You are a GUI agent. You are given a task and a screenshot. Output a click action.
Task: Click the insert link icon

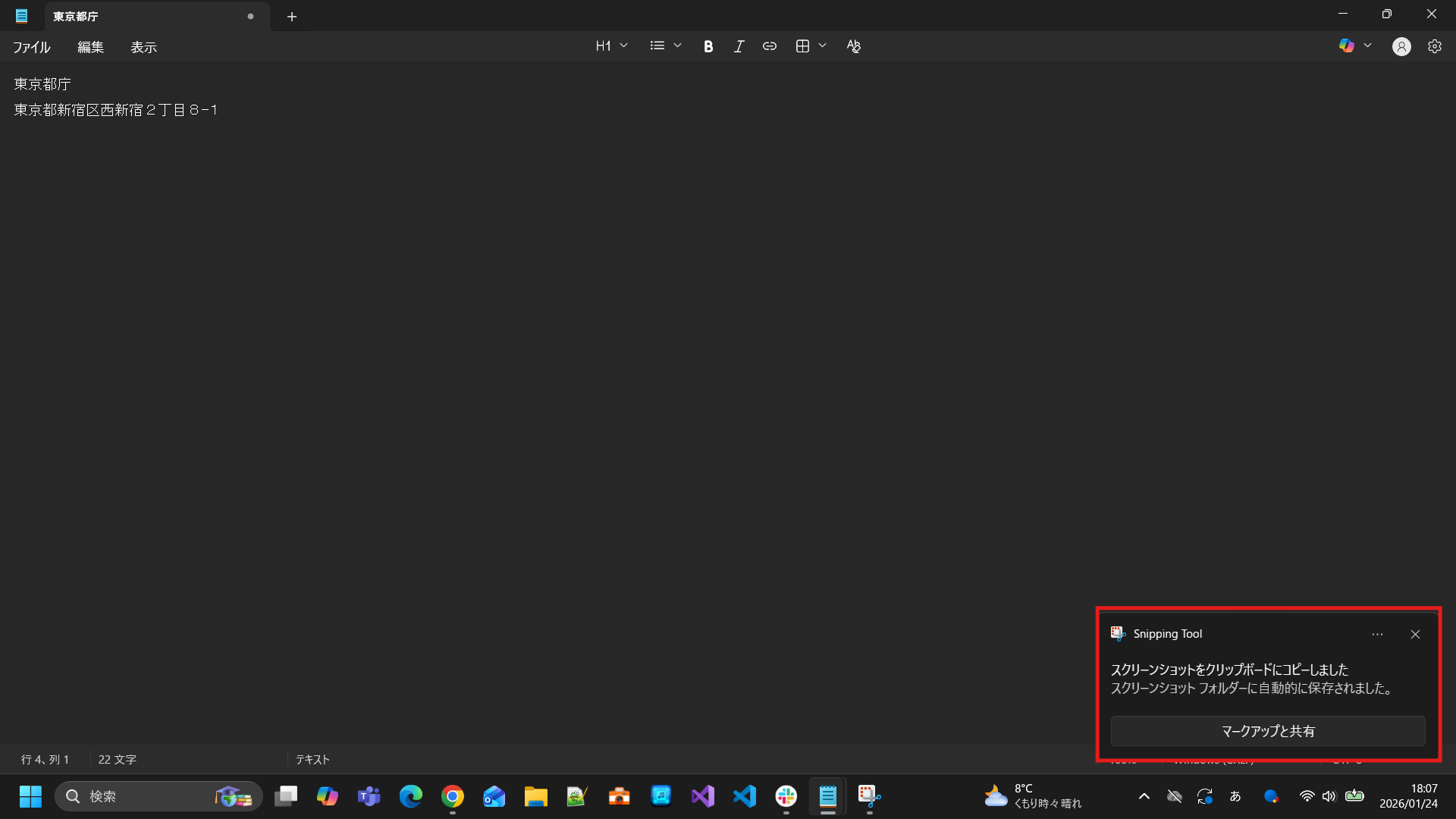769,46
